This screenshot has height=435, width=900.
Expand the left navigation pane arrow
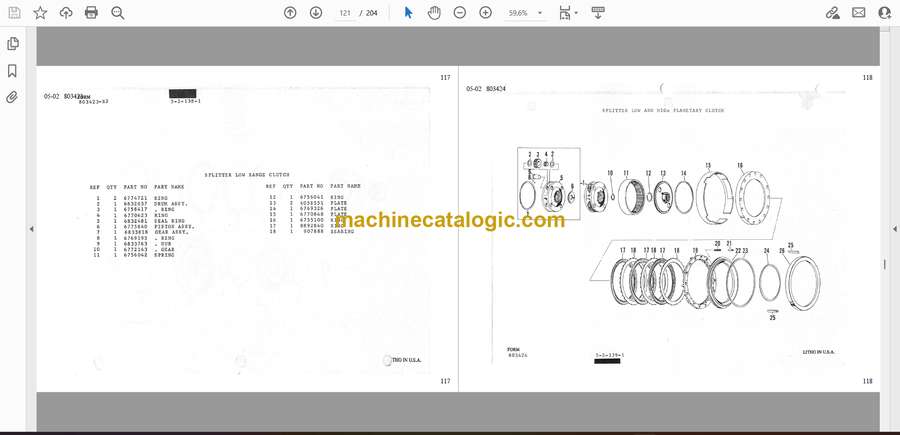point(31,229)
